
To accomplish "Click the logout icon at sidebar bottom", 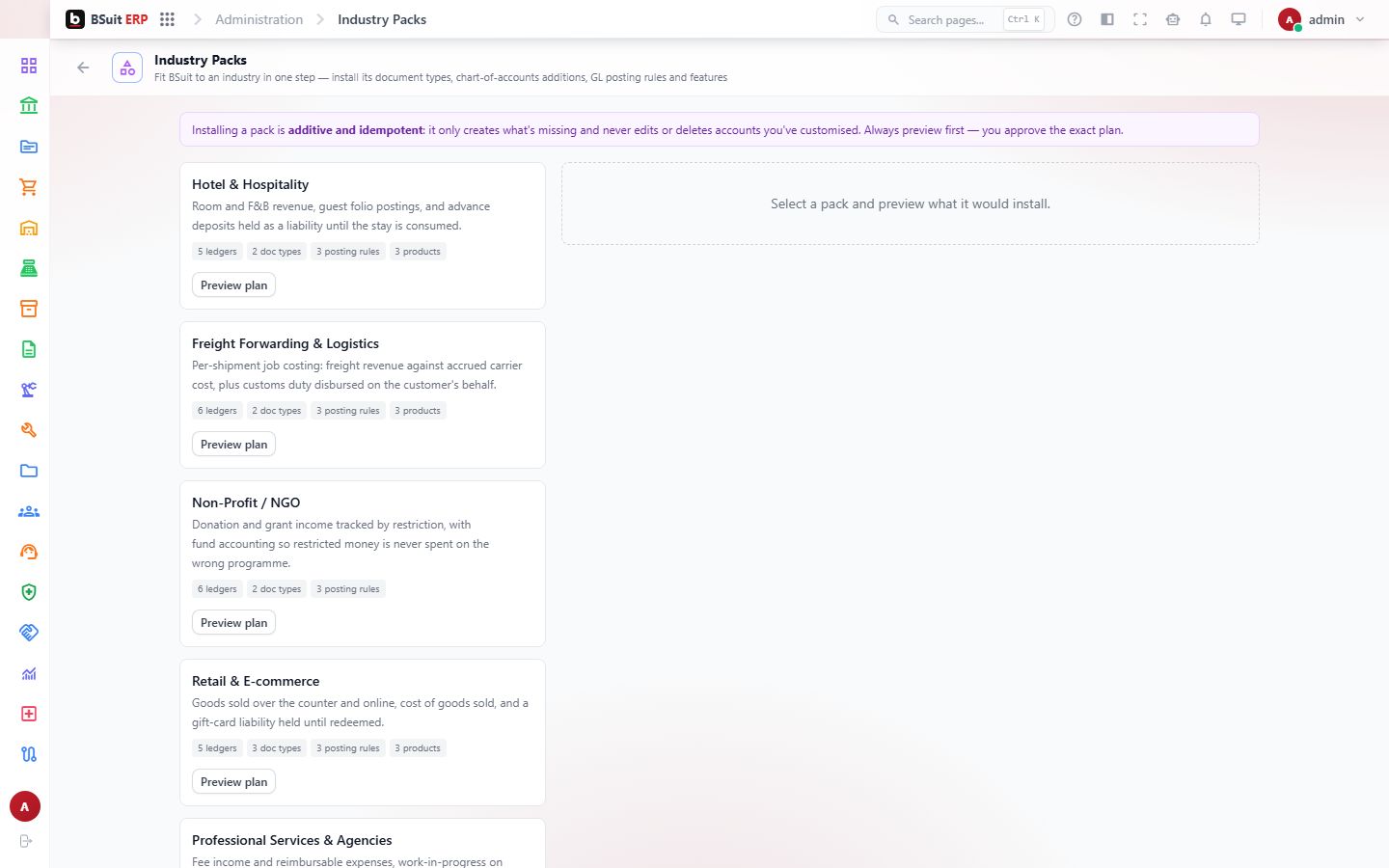I will coord(26,841).
